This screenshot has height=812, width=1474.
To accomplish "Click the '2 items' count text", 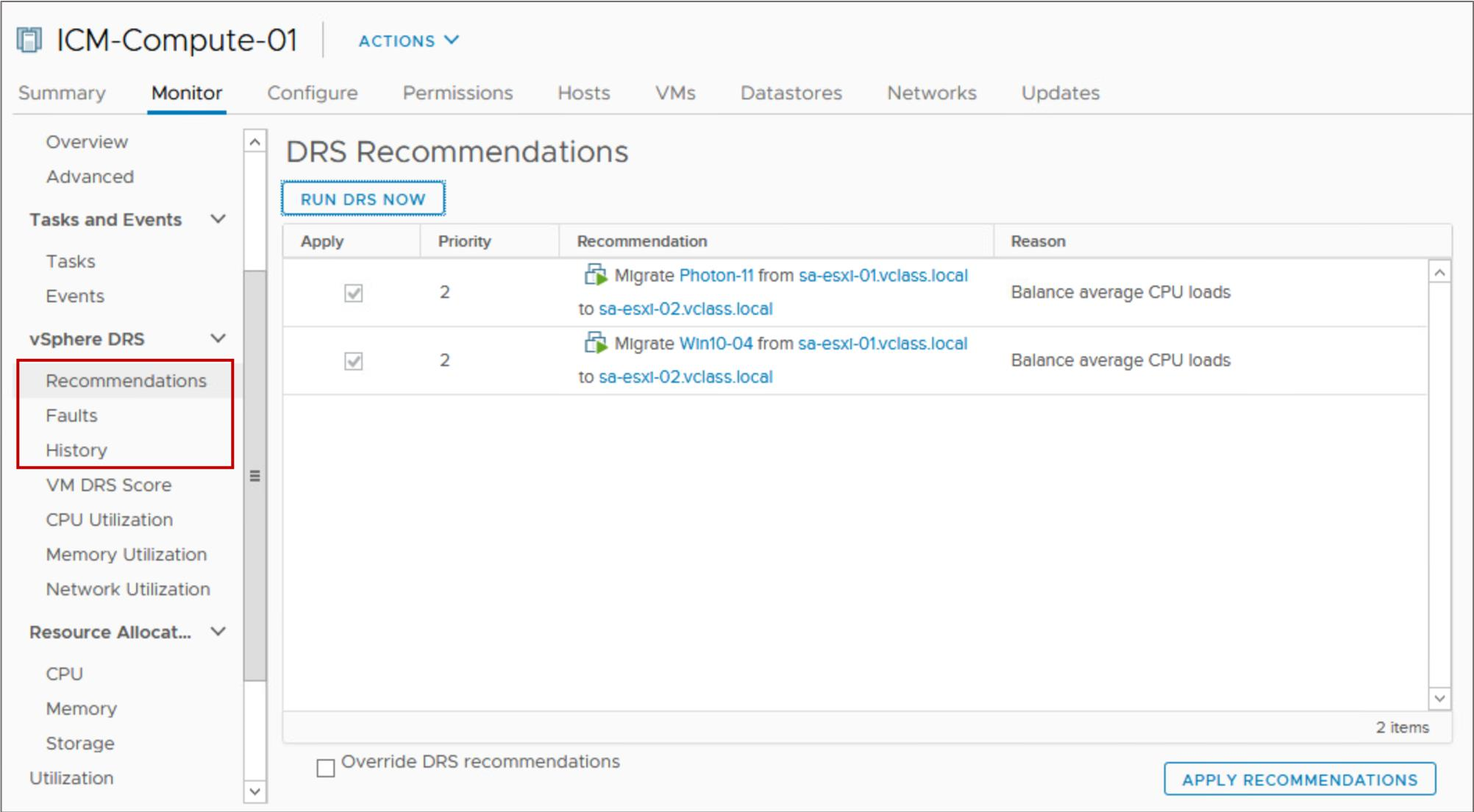I will click(x=1403, y=727).
